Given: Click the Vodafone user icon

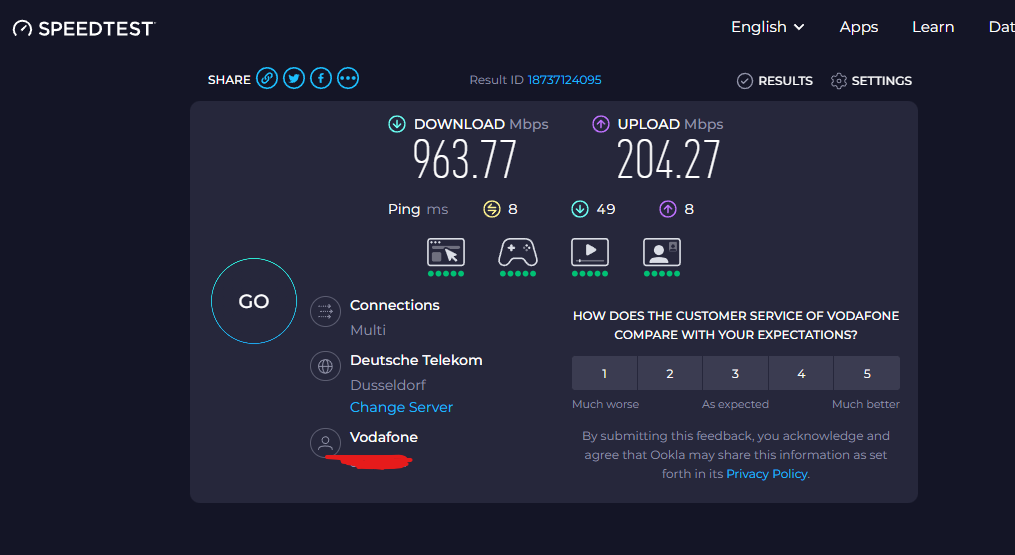Looking at the screenshot, I should [326, 443].
